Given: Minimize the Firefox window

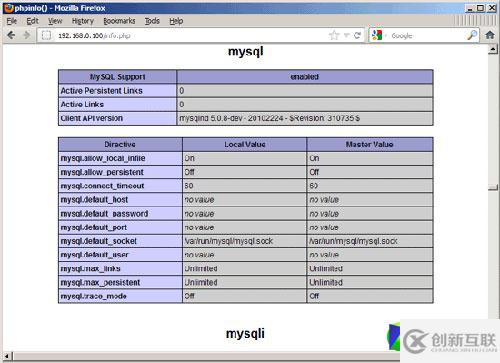Looking at the screenshot, I should (x=470, y=8).
